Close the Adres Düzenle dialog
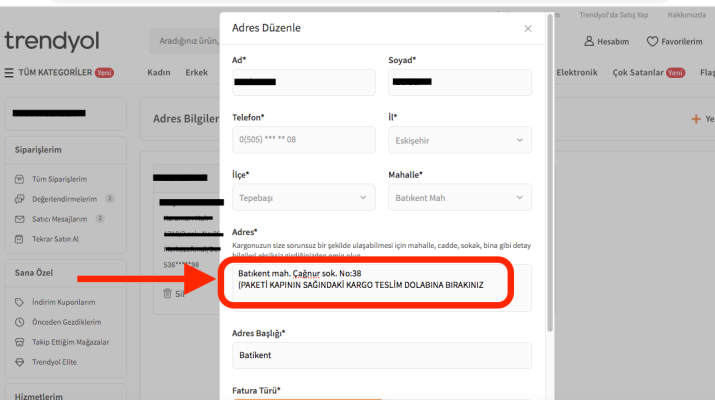715x400 pixels. [x=528, y=28]
